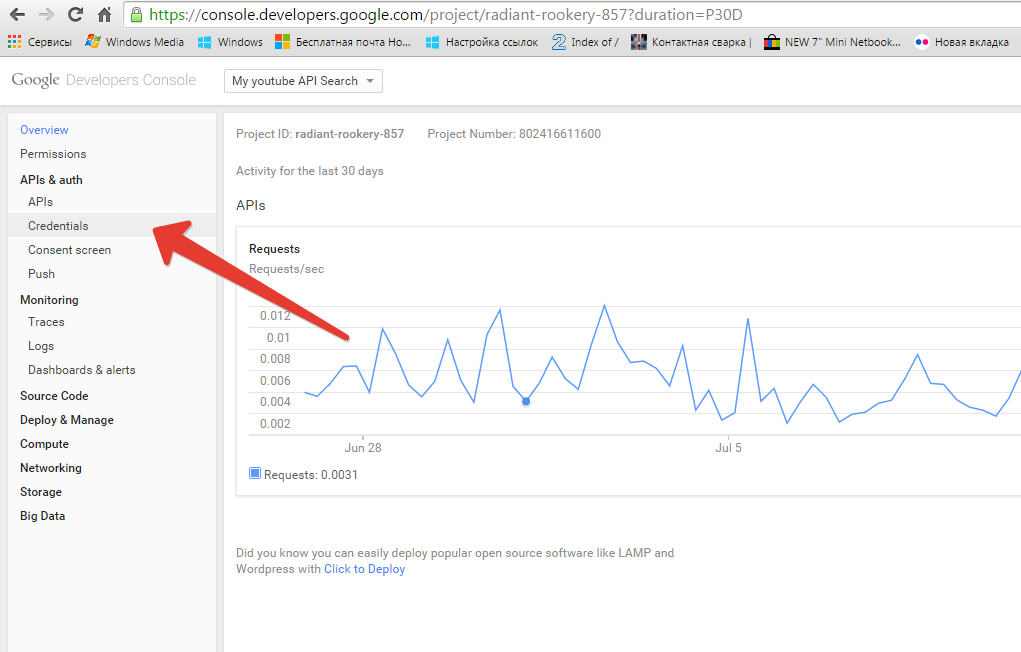Open Logs under Monitoring
This screenshot has height=652, width=1021.
(41, 346)
